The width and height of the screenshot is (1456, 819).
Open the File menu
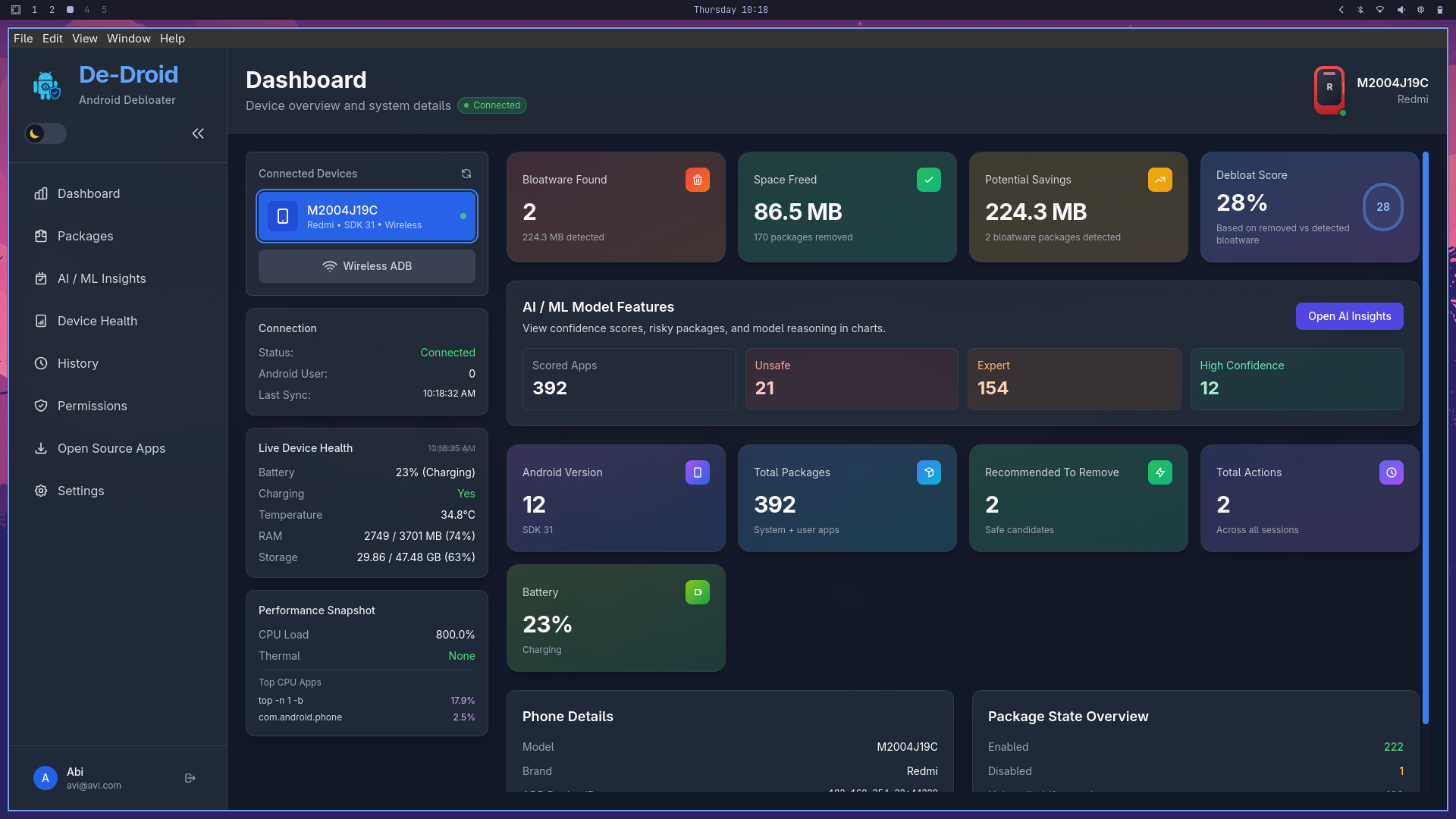click(x=23, y=39)
